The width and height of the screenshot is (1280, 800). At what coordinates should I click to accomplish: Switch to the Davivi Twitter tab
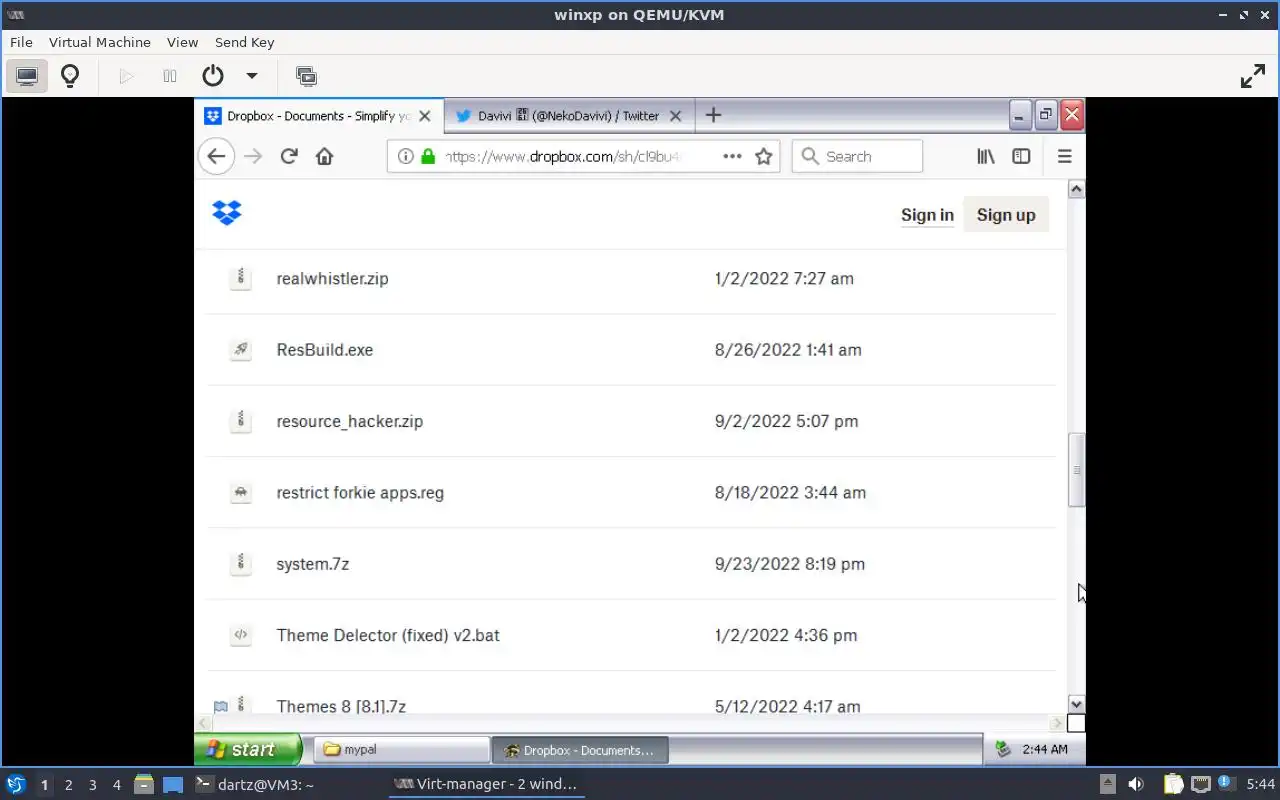click(568, 116)
